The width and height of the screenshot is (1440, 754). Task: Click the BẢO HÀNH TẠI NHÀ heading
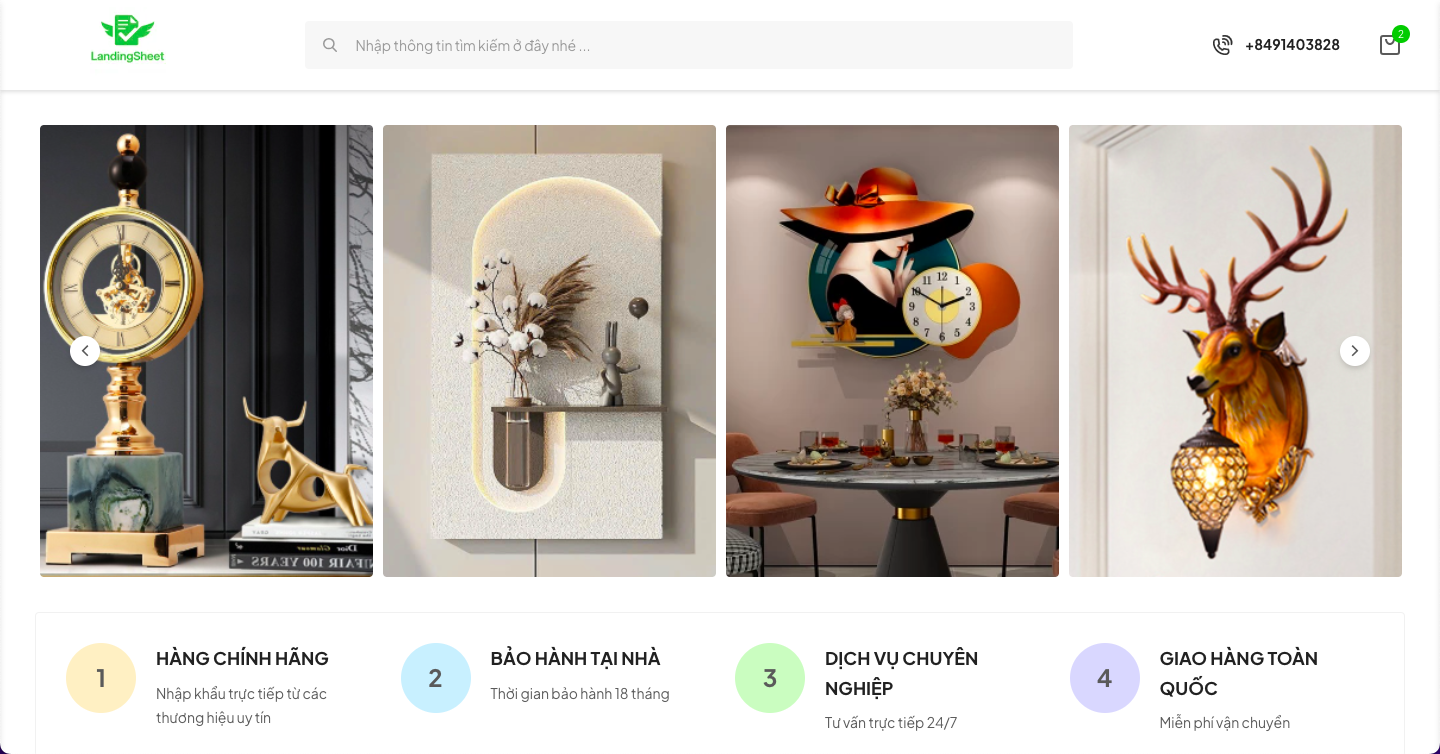576,658
